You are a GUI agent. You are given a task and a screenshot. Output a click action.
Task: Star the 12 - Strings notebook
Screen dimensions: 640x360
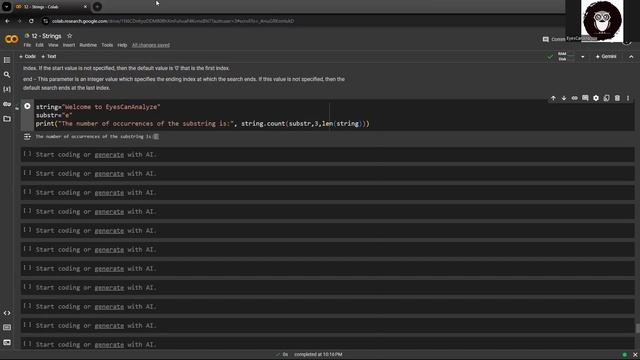pos(69,36)
